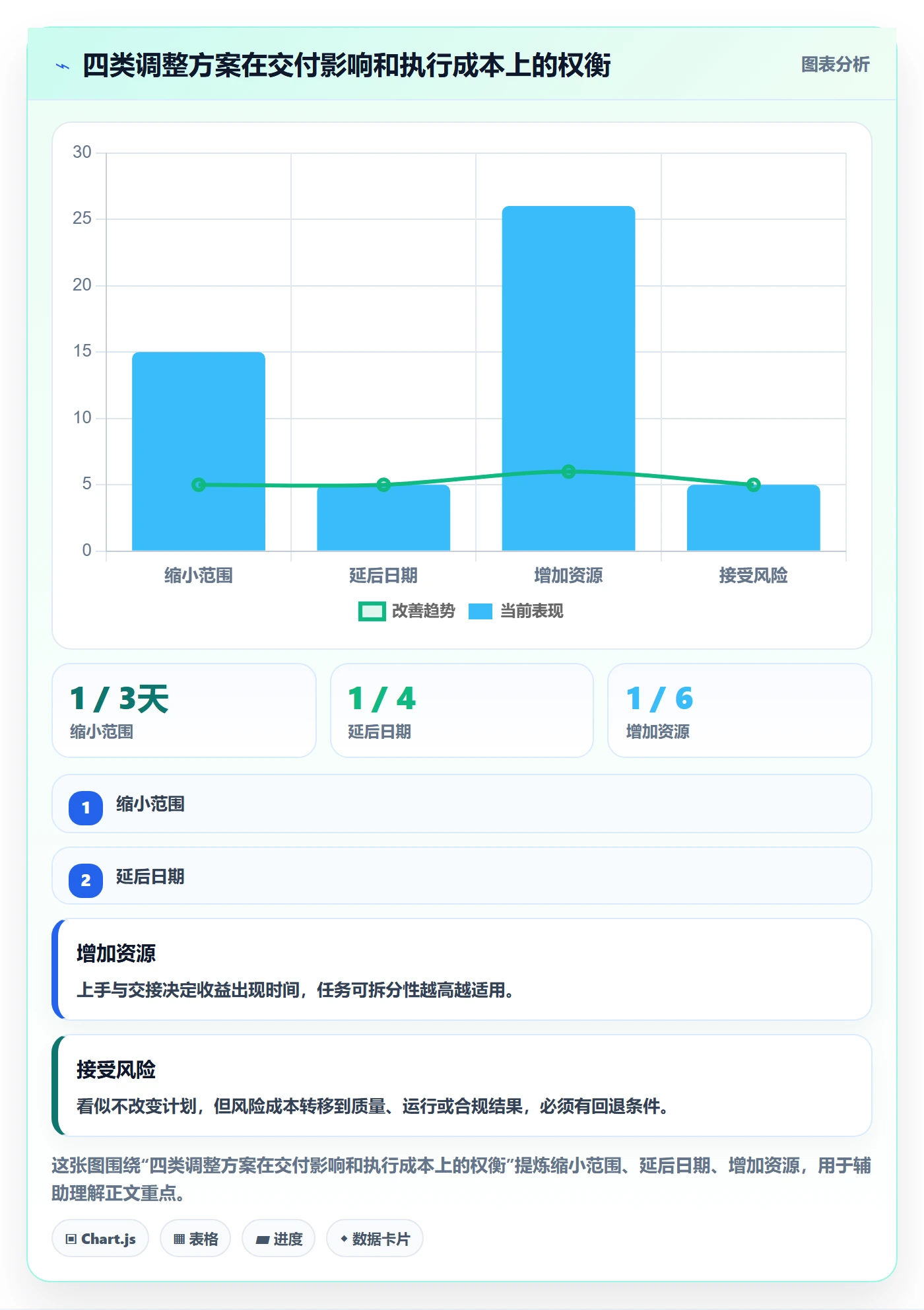The width and height of the screenshot is (924, 1310).
Task: Click the summary paragraph starting 这张图围绕
Action: [461, 1179]
